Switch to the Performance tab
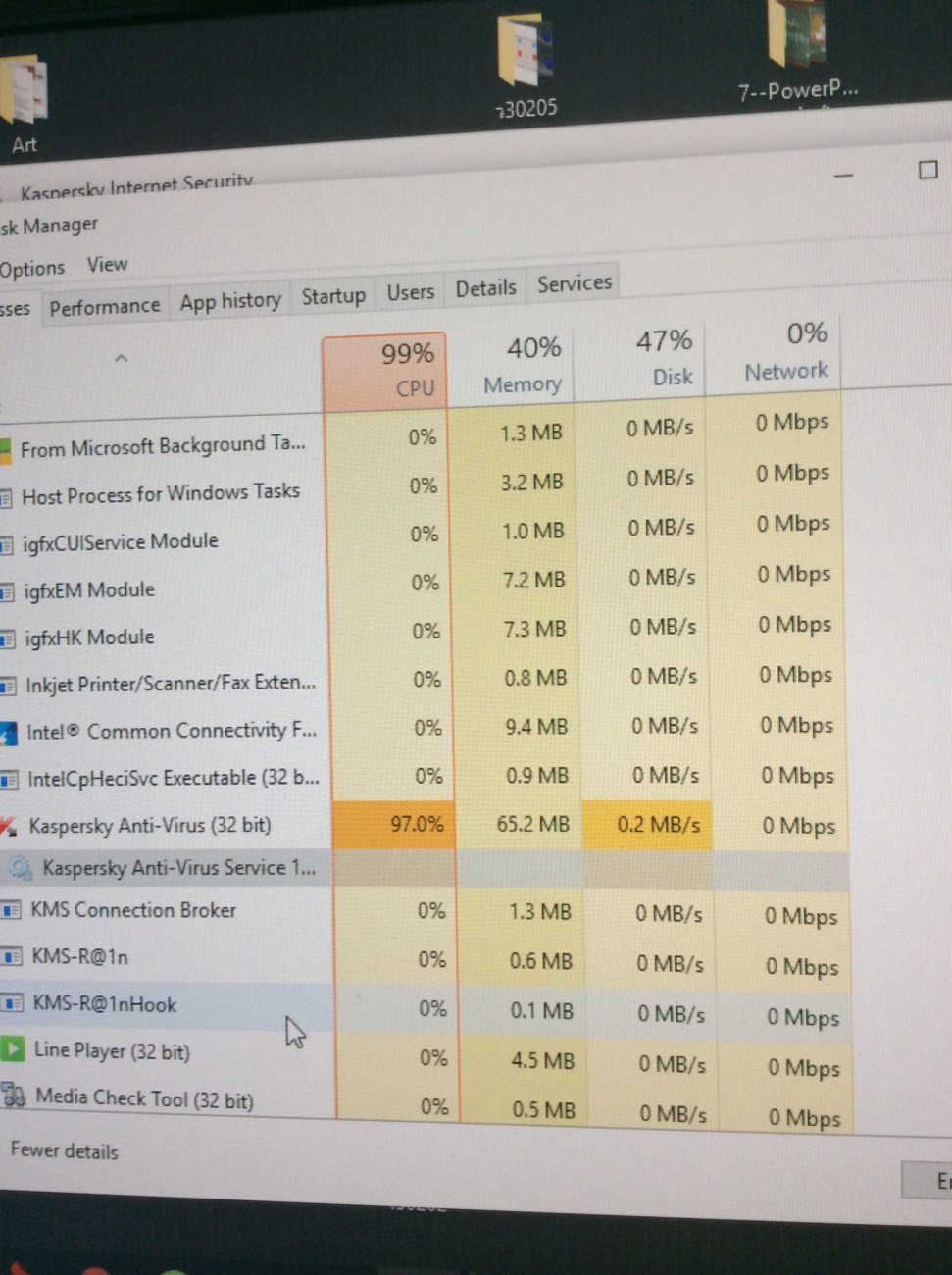The height and width of the screenshot is (1275, 952). tap(104, 307)
